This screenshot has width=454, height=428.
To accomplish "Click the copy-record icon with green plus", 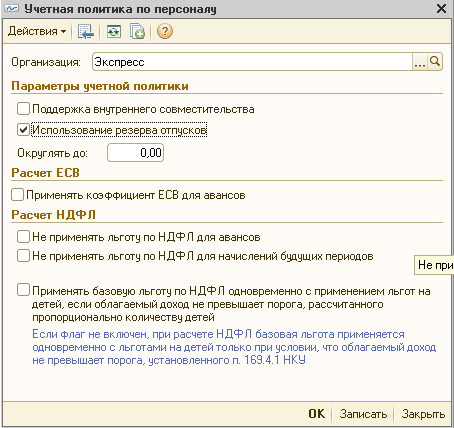I will (x=137, y=32).
